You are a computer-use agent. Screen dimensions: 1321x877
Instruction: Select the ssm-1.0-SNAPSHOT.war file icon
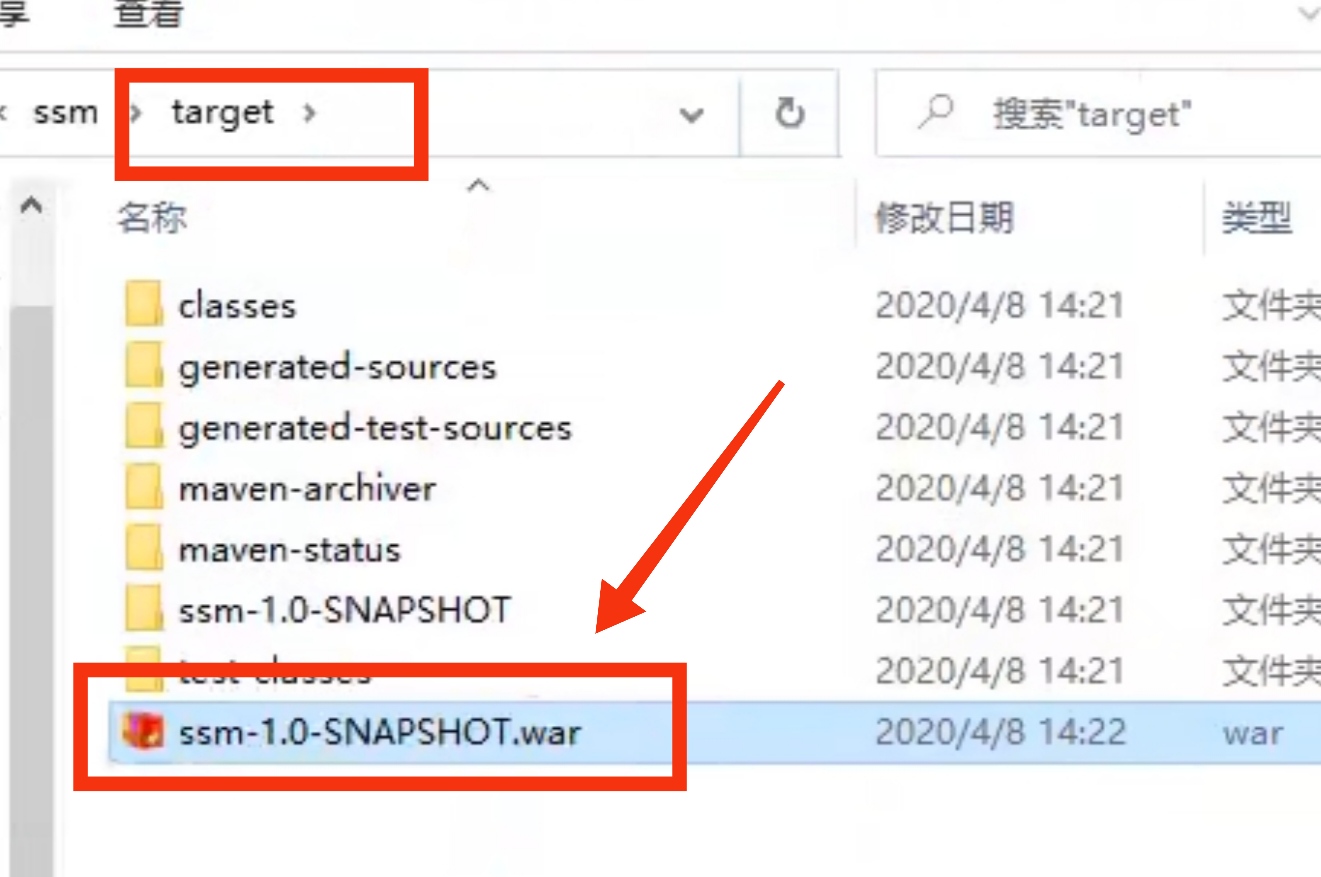[x=144, y=732]
